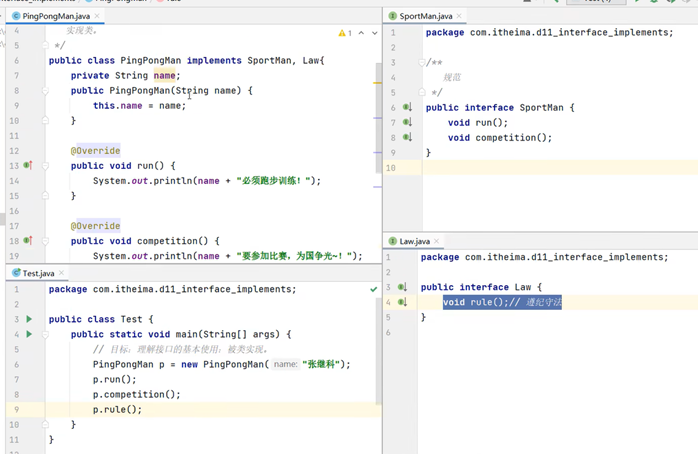
Task: Click package statement in Law.java
Action: [544, 257]
